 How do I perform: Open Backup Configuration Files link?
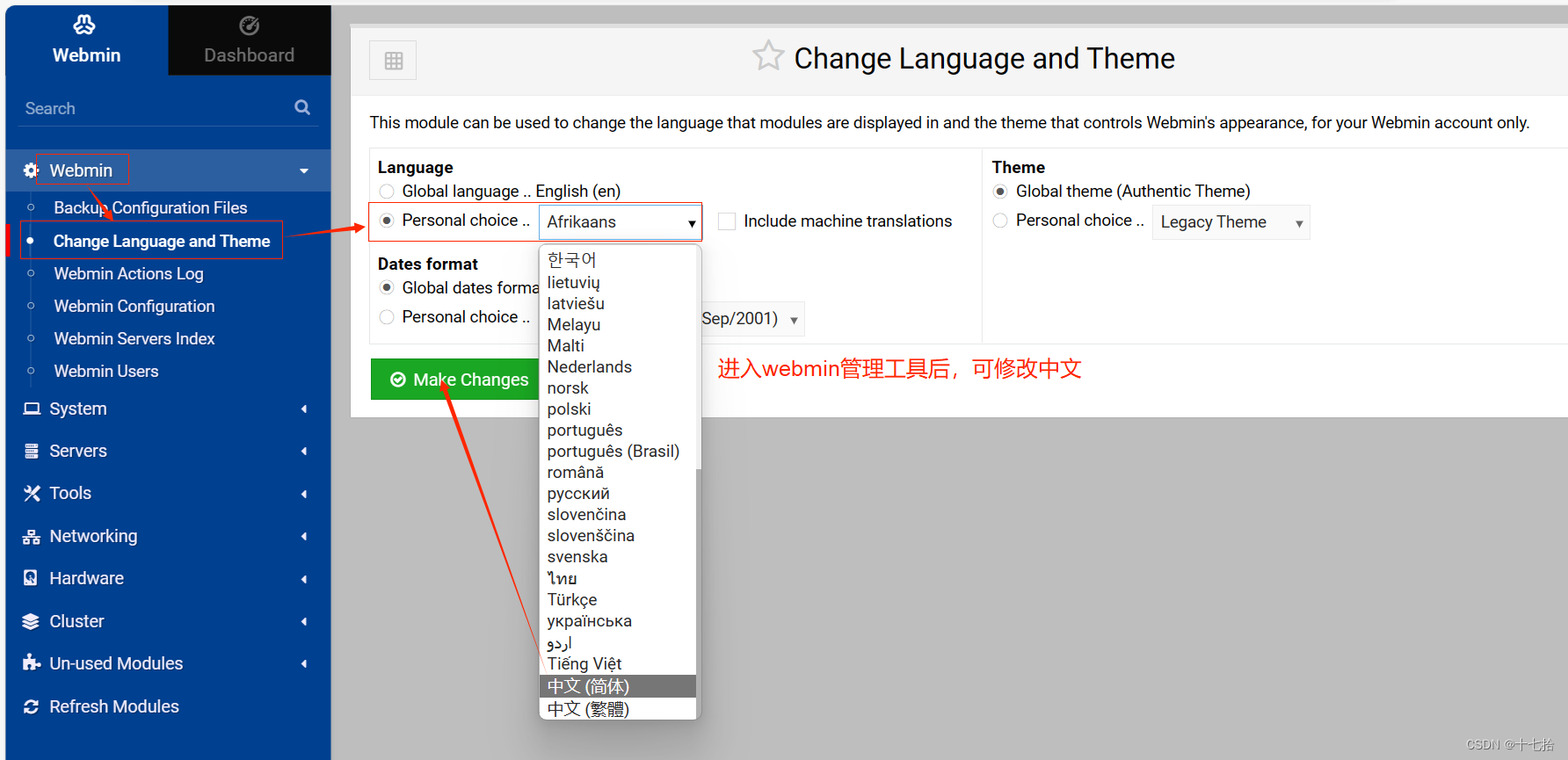pyautogui.click(x=150, y=207)
